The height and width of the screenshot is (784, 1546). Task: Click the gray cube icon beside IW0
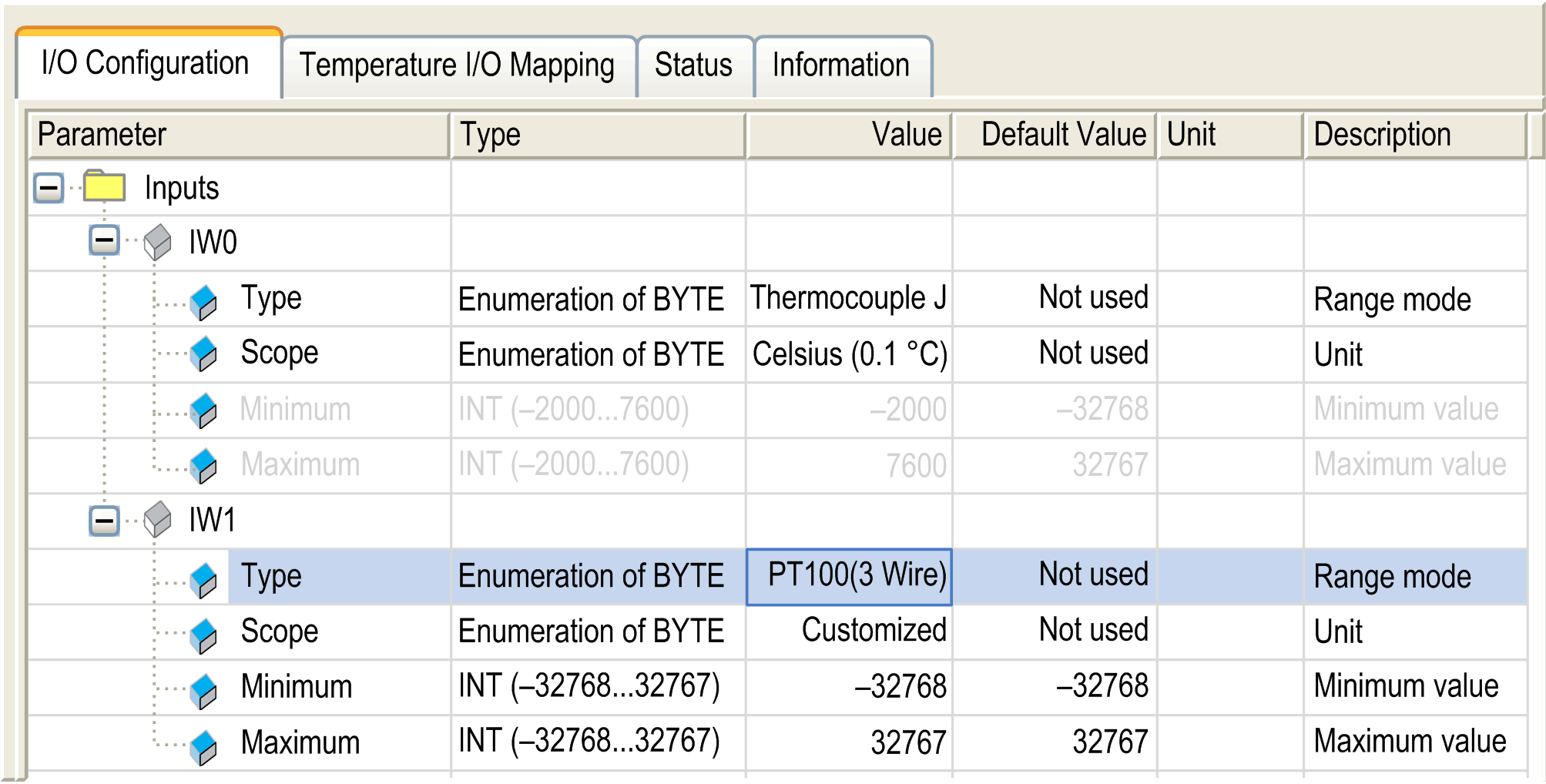(x=158, y=242)
